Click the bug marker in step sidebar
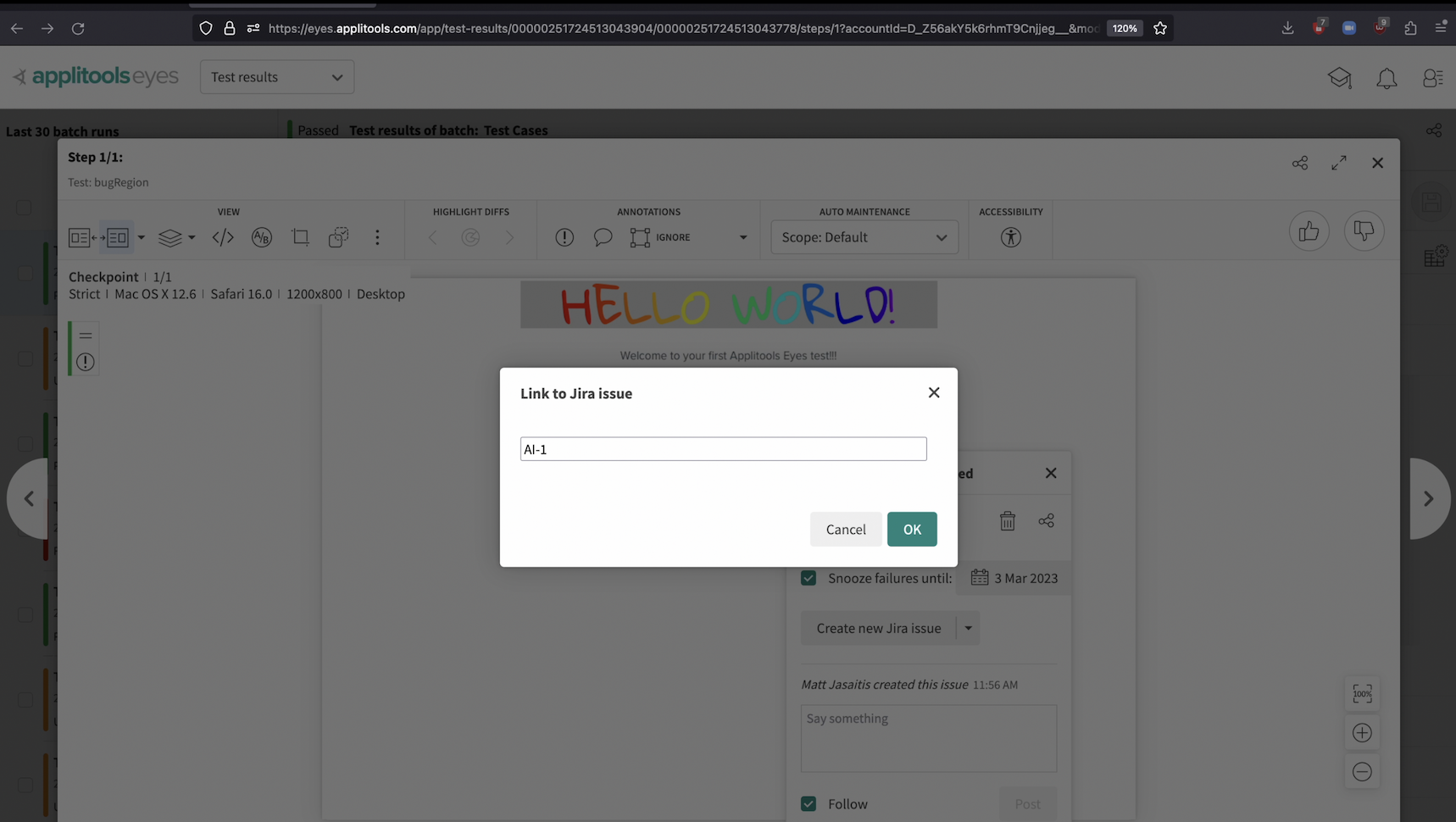 point(86,362)
